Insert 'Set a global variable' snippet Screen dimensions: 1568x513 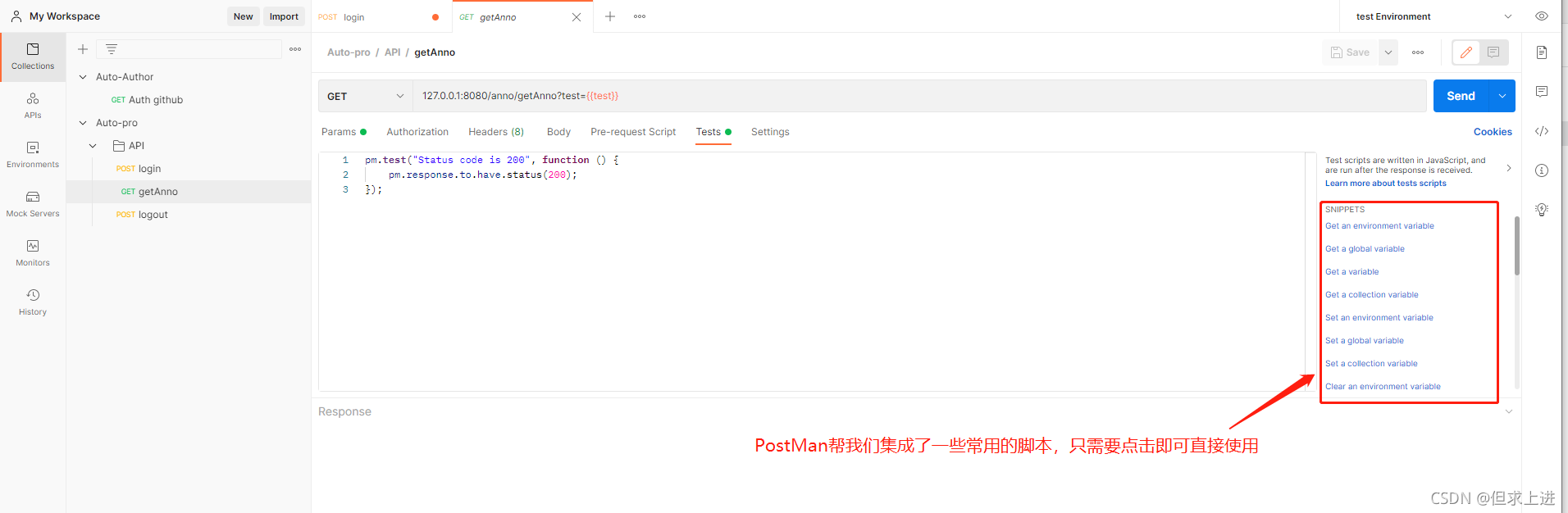[1365, 341]
